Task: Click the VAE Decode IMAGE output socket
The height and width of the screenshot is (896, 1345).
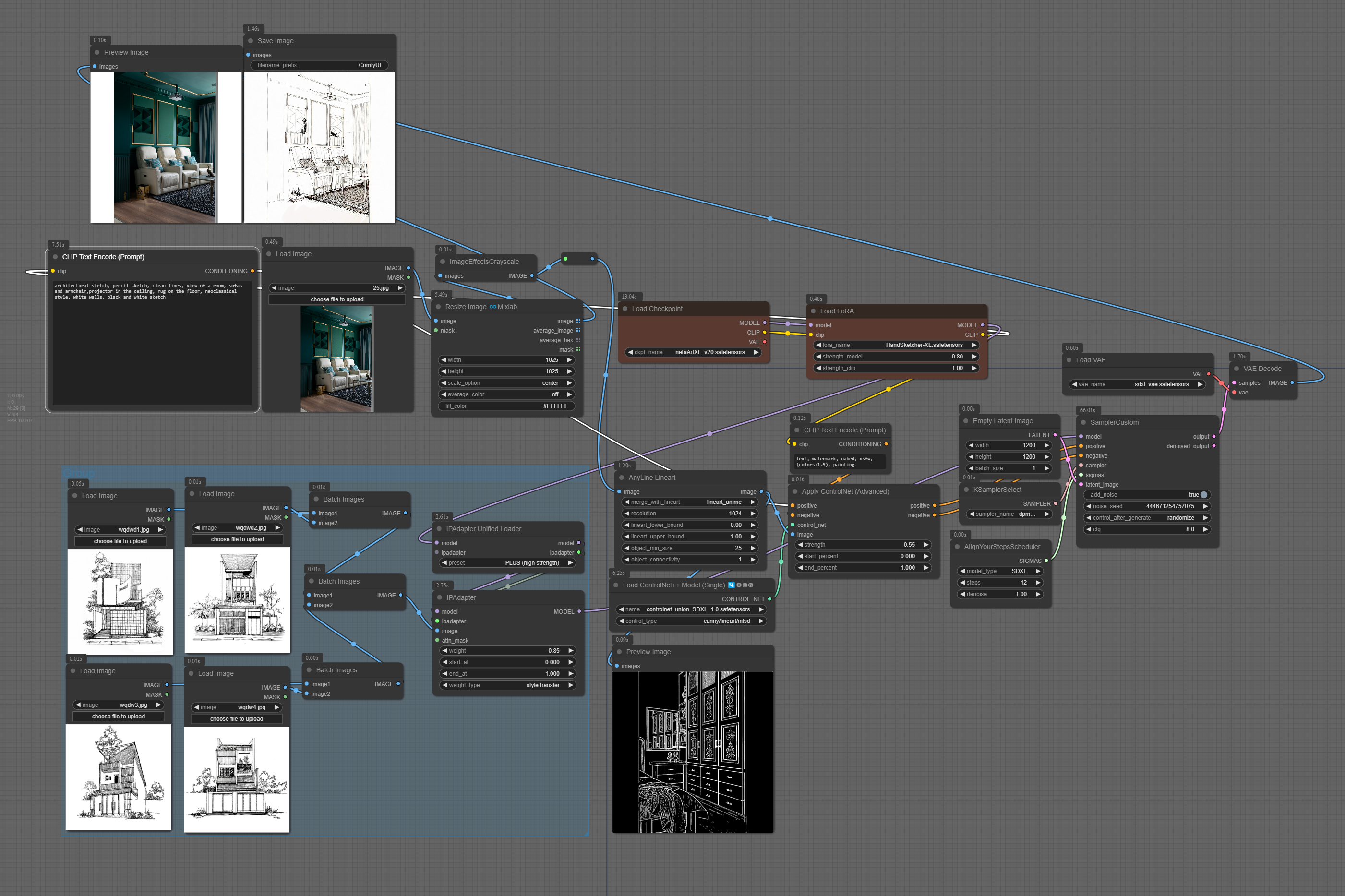Action: tap(1292, 383)
